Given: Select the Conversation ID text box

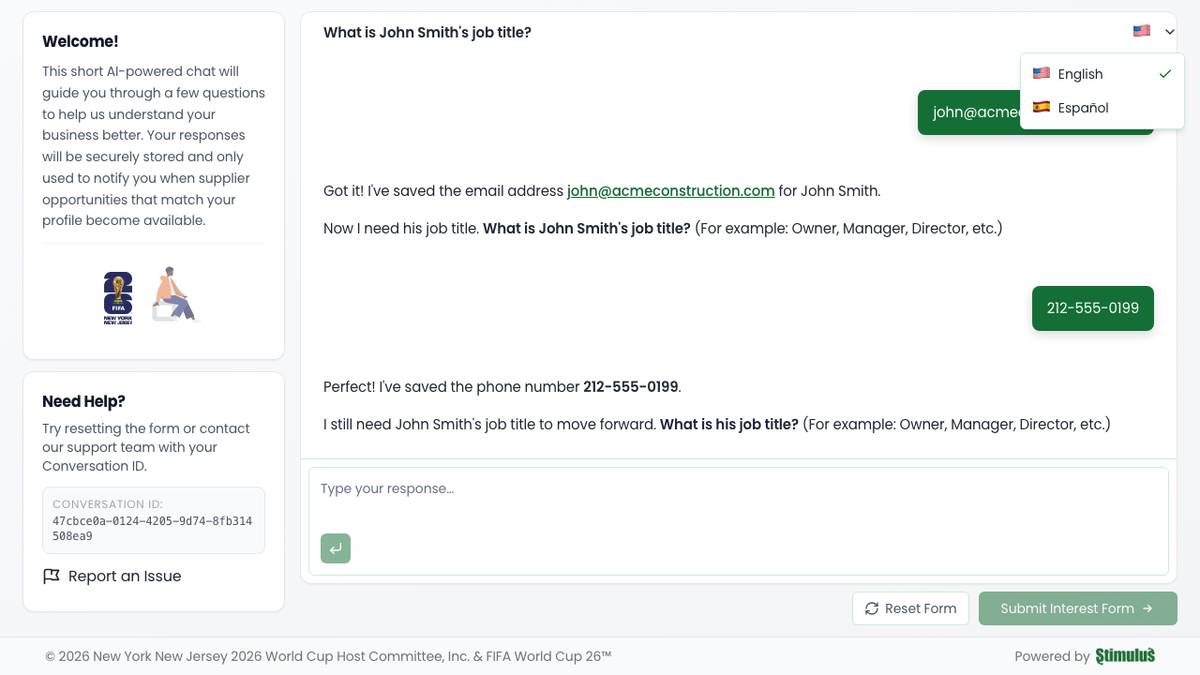Looking at the screenshot, I should (153, 519).
